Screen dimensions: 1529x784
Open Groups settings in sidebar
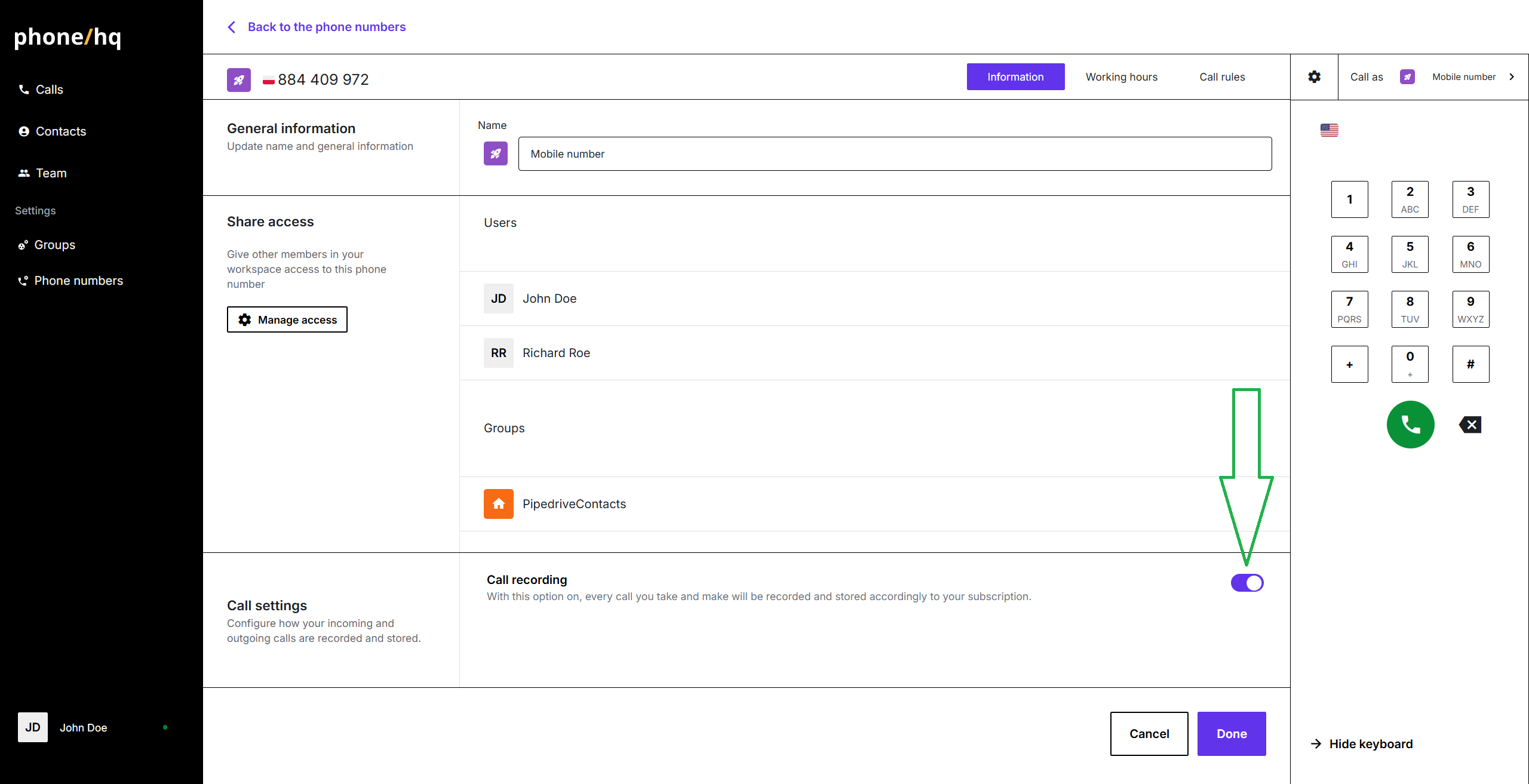[x=54, y=245]
